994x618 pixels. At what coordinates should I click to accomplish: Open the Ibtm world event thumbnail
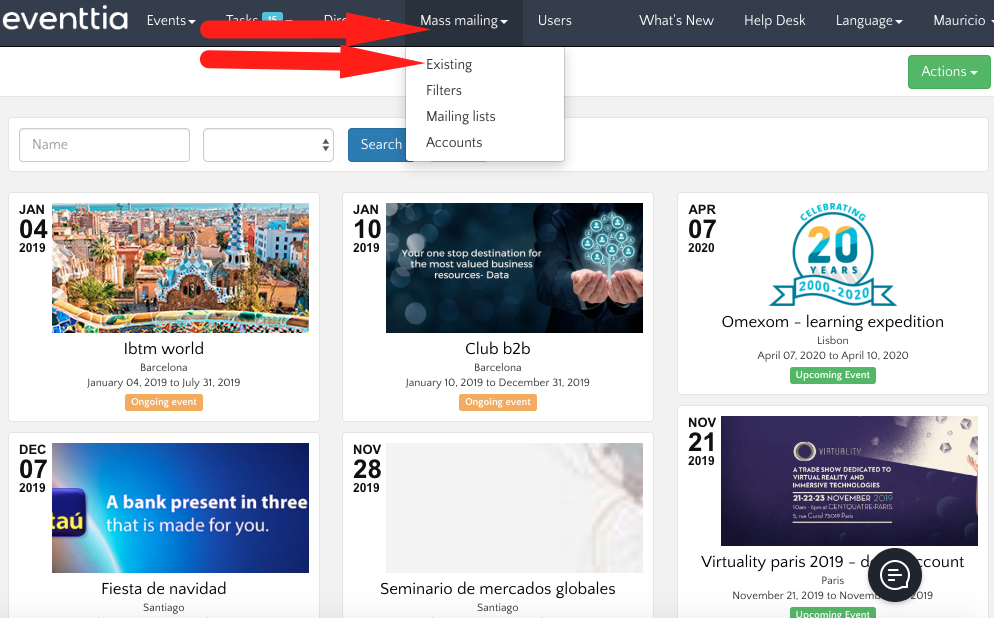coord(180,268)
